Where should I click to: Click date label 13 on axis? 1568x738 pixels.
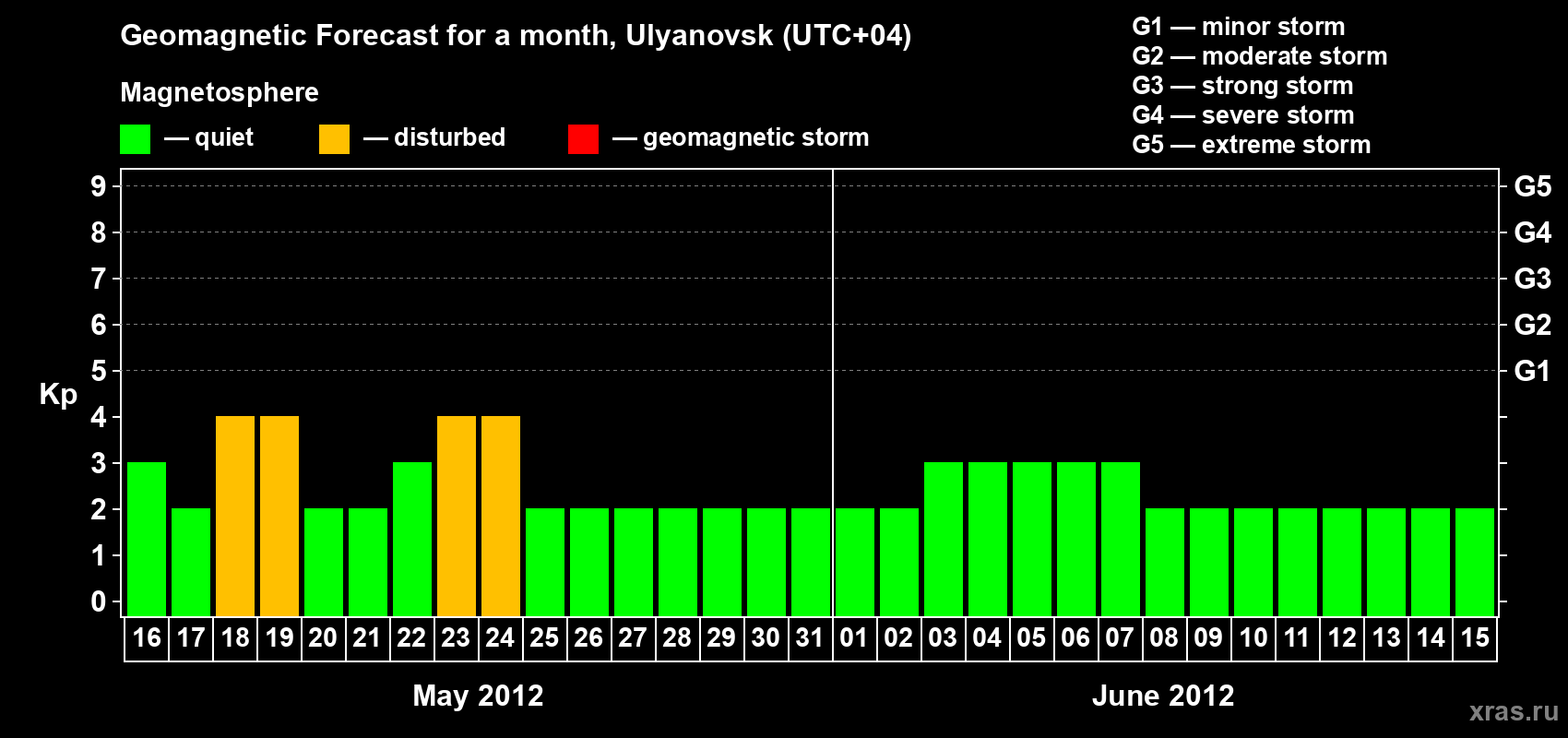point(1386,637)
